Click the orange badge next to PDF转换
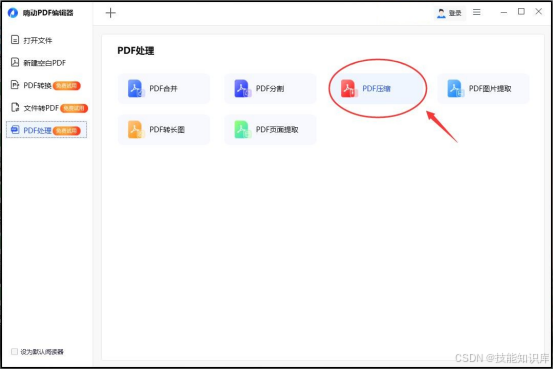Image resolution: width=553 pixels, height=369 pixels. click(x=67, y=85)
